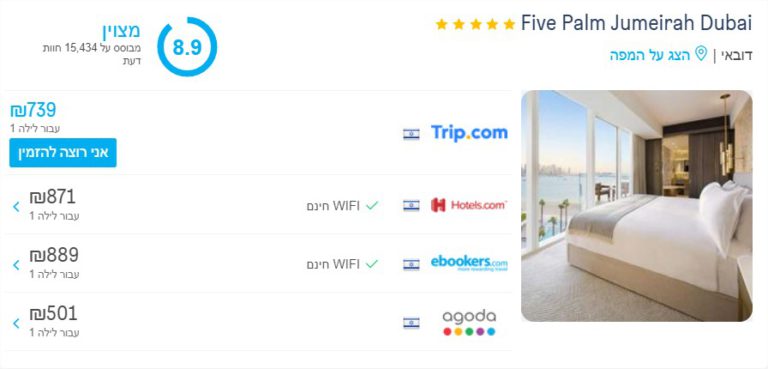Screen dimensions: 768x369
Task: Expand the ₪501 agoda offer chevron
Action: coord(16,323)
